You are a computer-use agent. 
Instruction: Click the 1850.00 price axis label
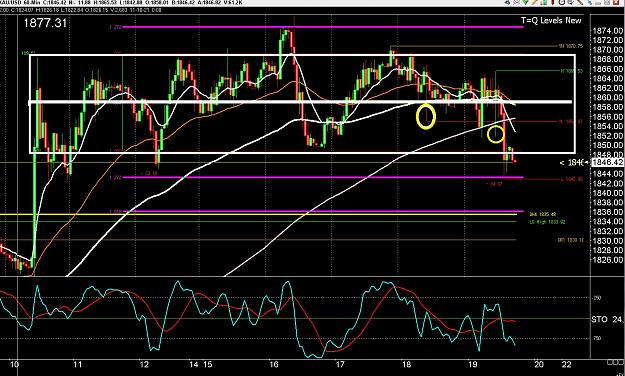[x=607, y=146]
